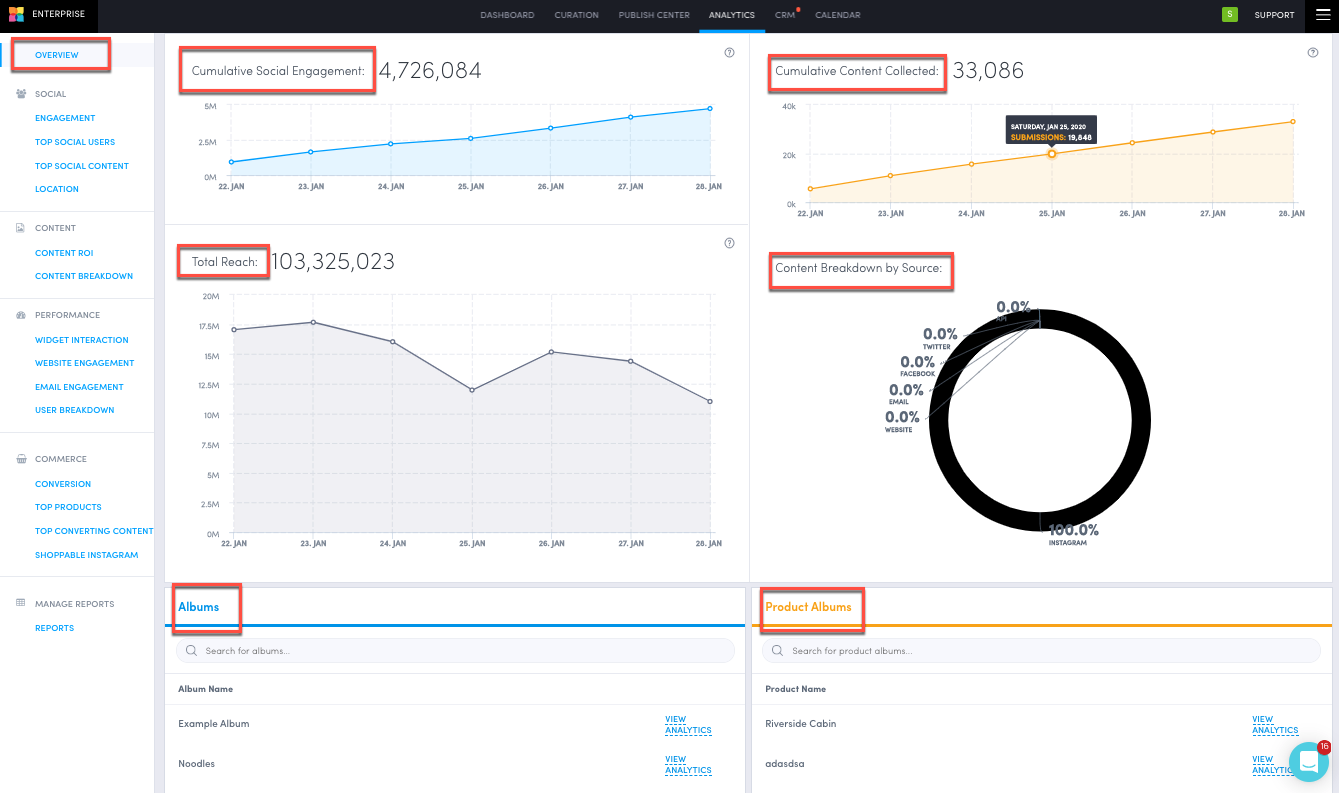Open the CRM menu item
The width and height of the screenshot is (1339, 793).
pos(783,15)
